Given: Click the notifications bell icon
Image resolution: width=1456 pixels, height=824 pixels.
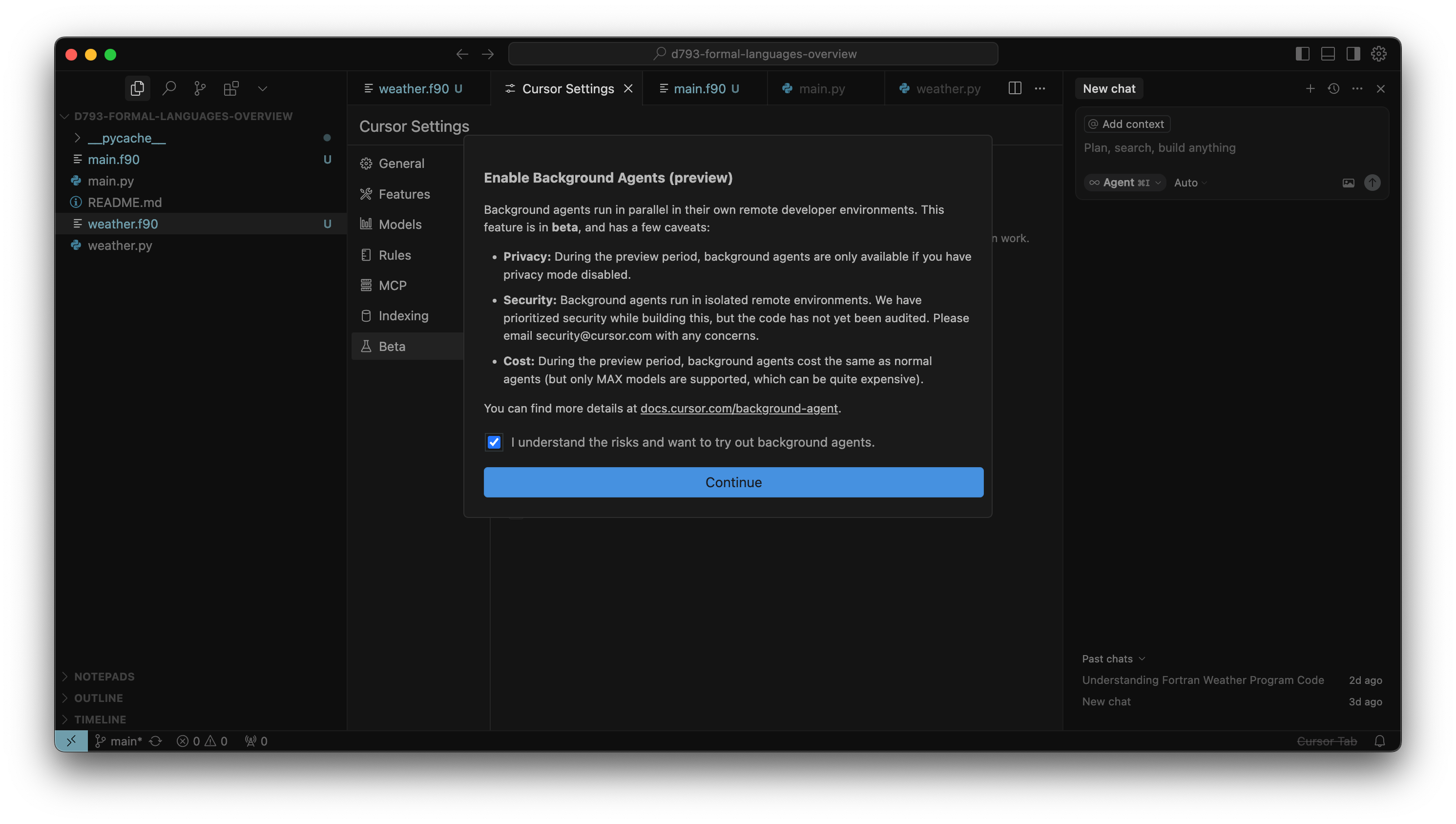Looking at the screenshot, I should pyautogui.click(x=1380, y=741).
